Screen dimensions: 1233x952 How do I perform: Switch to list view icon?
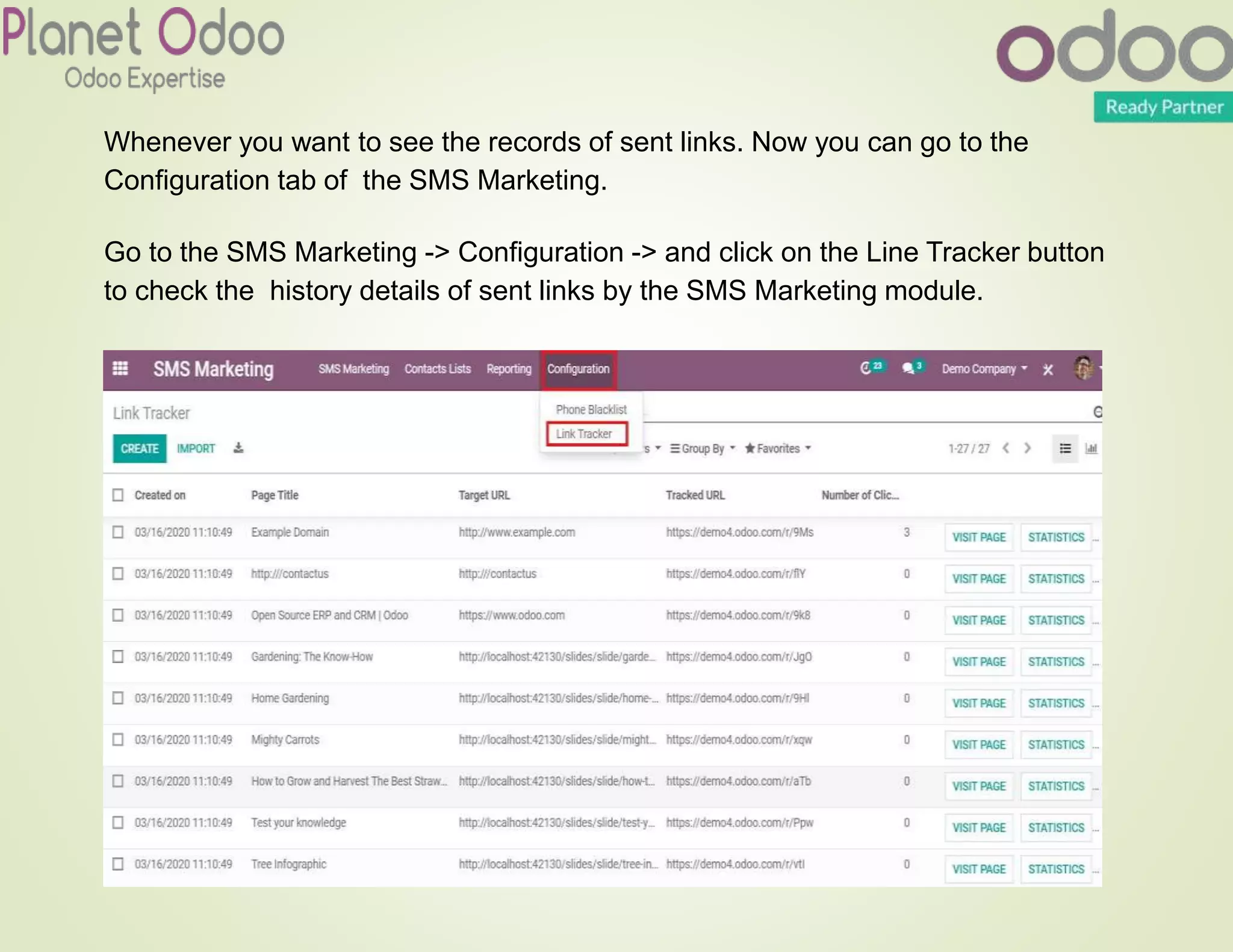coord(1065,448)
